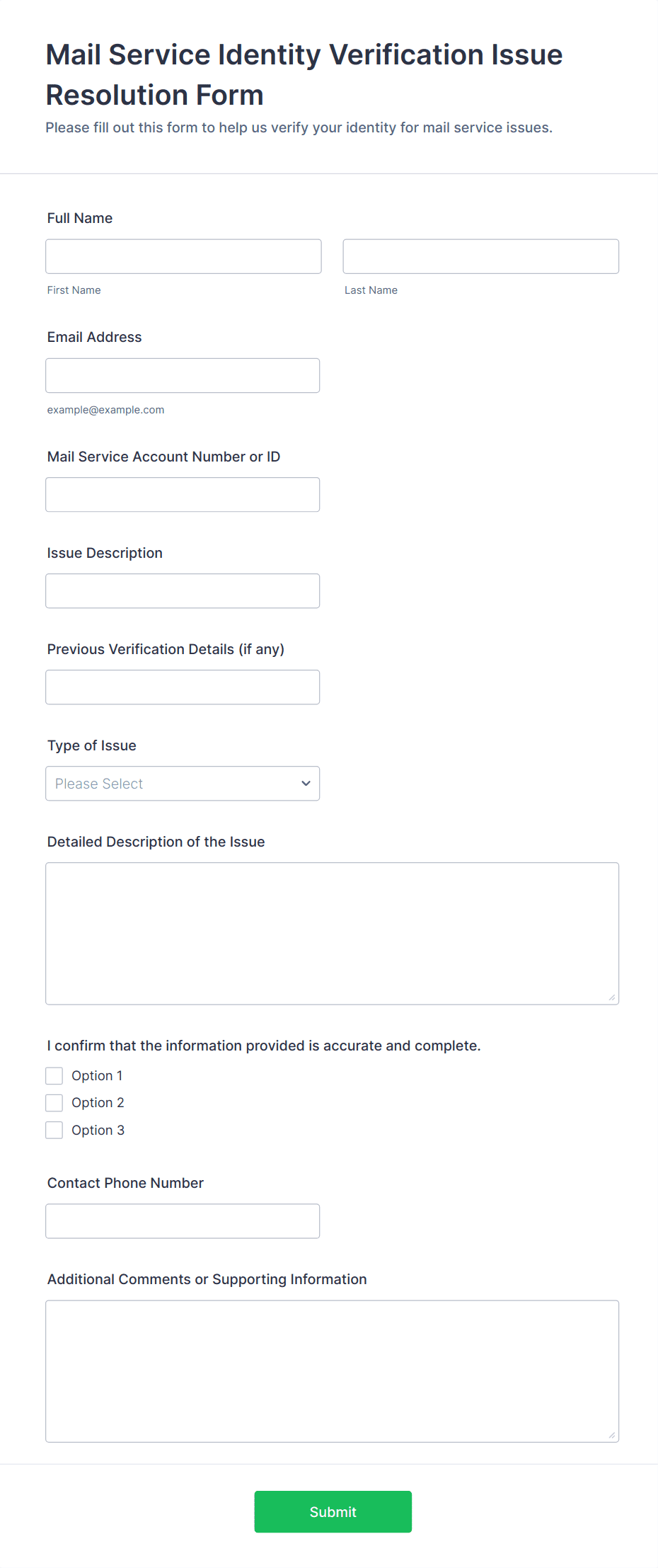Click the Issue Description field
Viewport: 658px width, 1568px height.
pyautogui.click(x=183, y=590)
